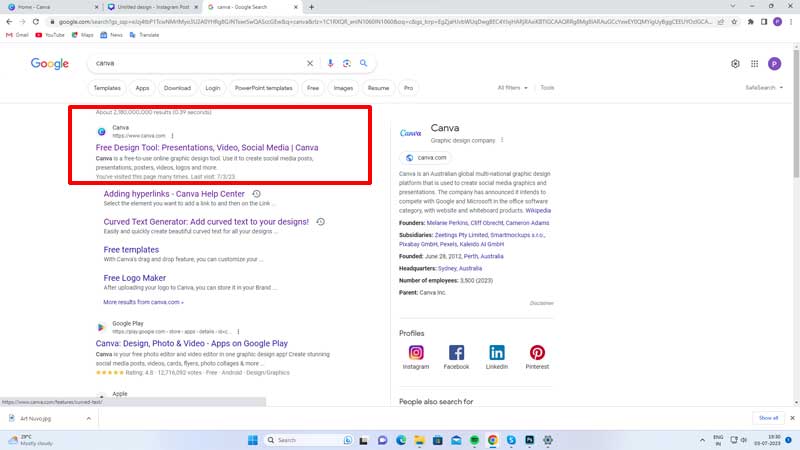This screenshot has height=450, width=800.
Task: Open more options beside the canva.com result URL
Action: point(172,136)
